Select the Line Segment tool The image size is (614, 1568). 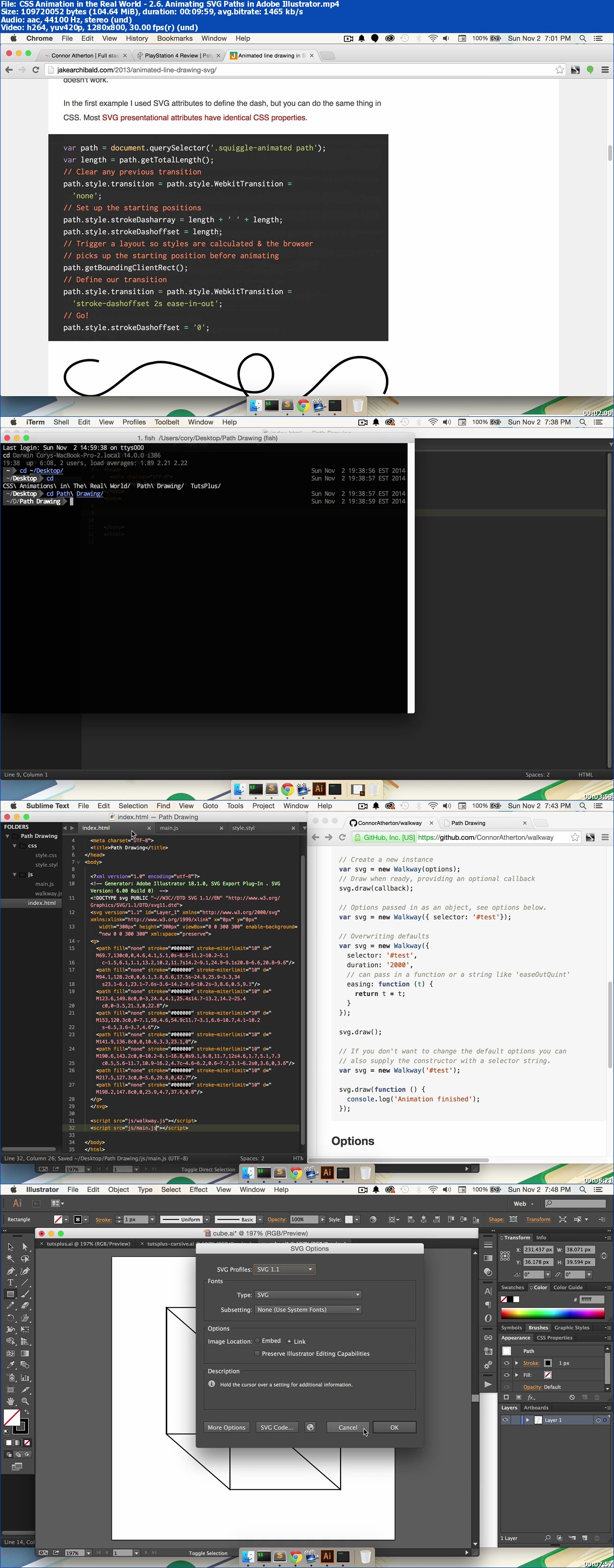(x=25, y=1282)
